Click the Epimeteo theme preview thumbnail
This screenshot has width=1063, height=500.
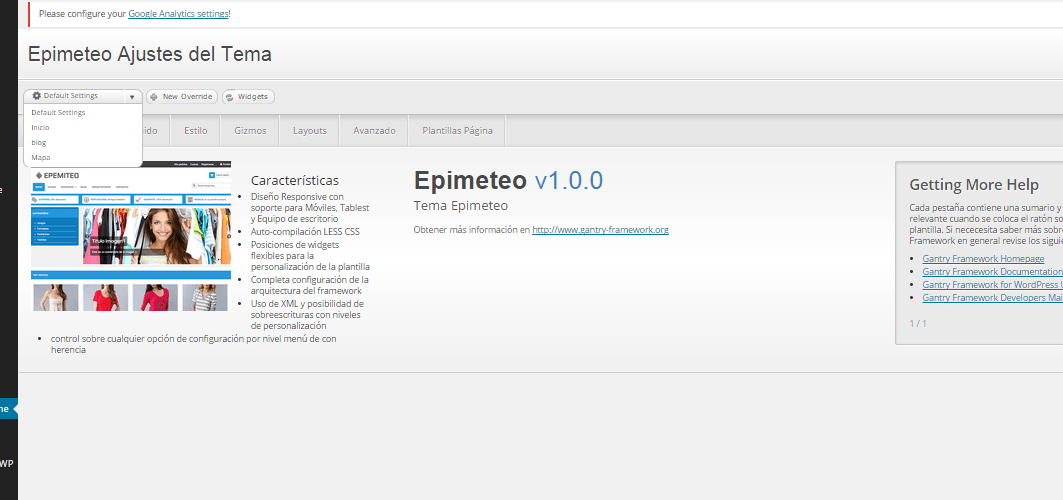tap(131, 236)
